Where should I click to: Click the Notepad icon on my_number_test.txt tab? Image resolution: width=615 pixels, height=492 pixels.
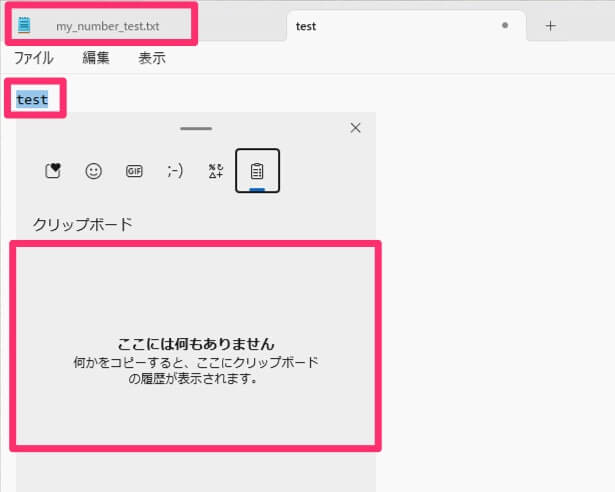point(24,25)
